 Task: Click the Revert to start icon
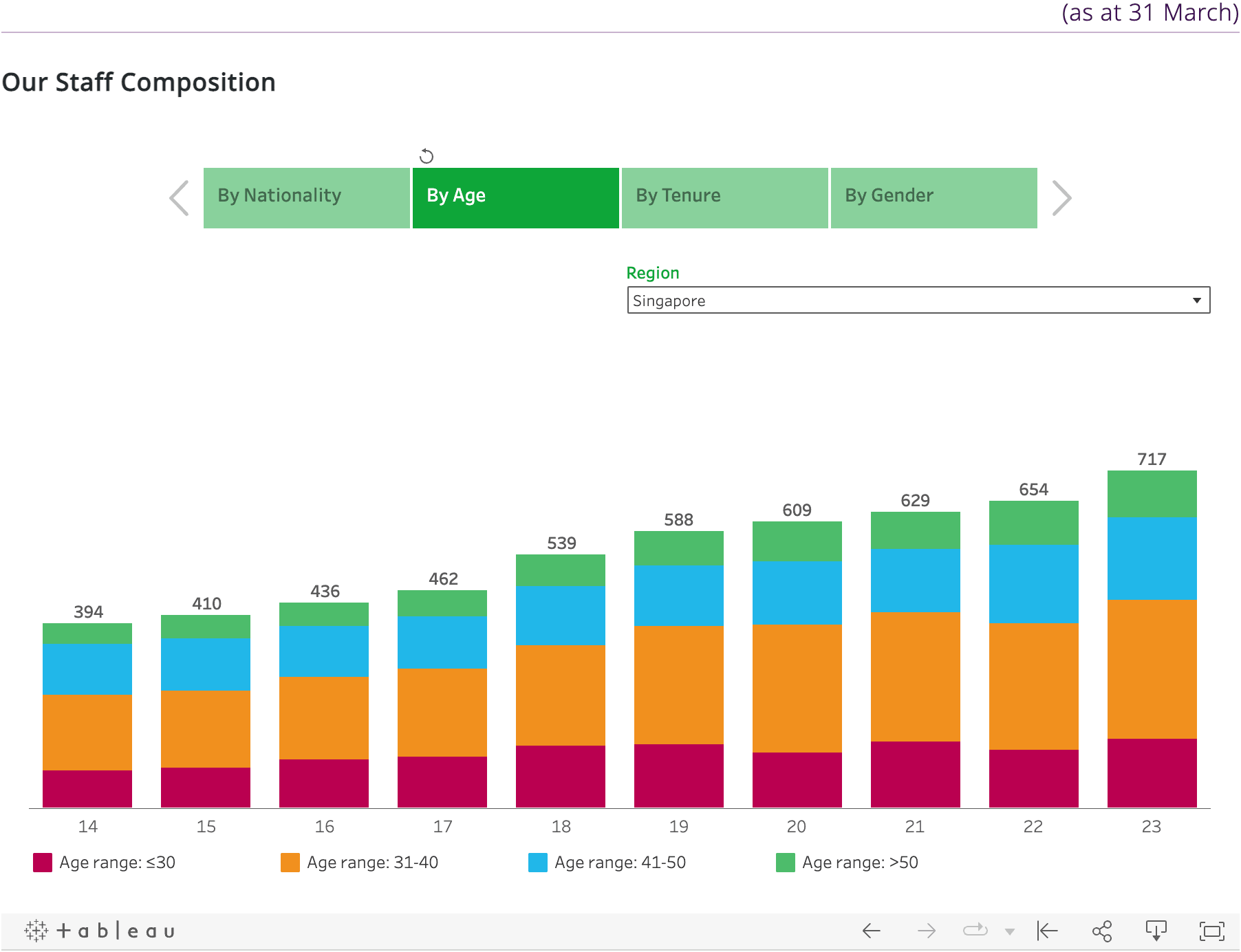tap(1047, 931)
